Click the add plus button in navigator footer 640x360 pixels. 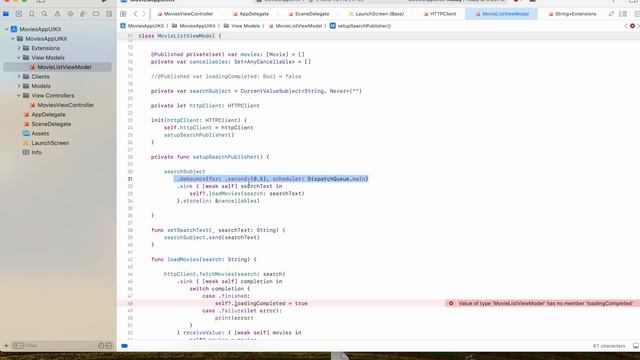click(6, 346)
